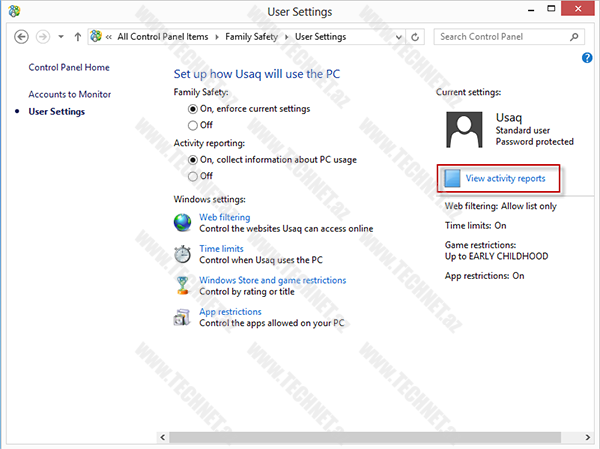Select Family Safety 'On, enforce current settings'
The width and height of the screenshot is (600, 449).
pos(193,109)
